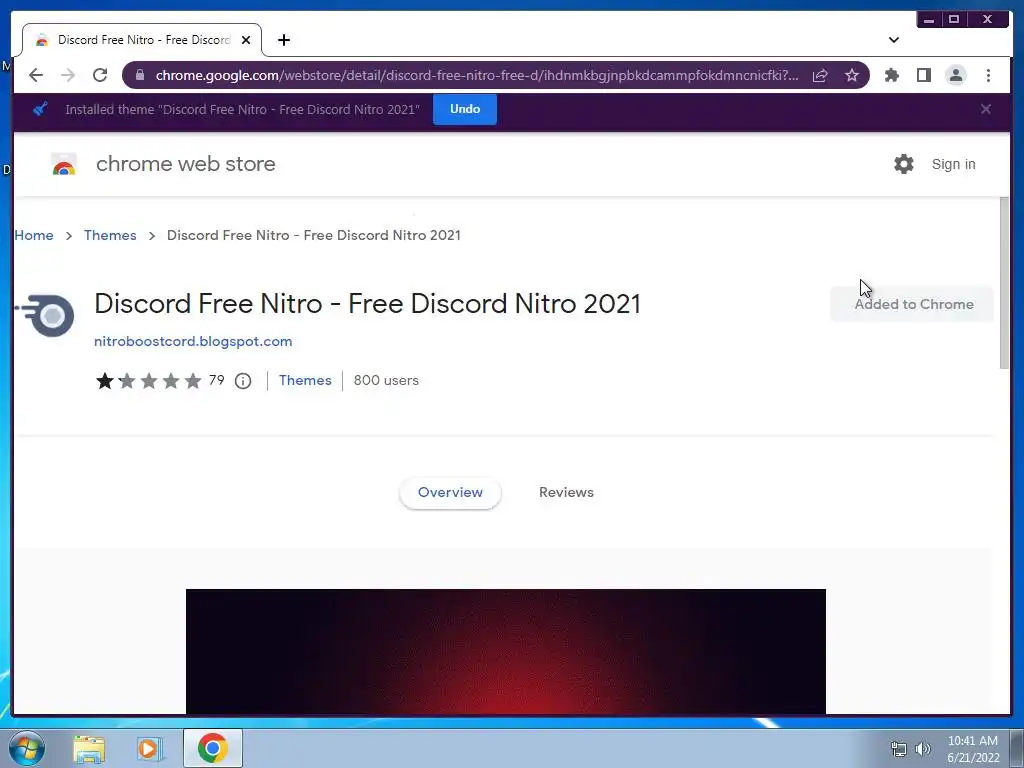Click Undo to remove installed theme
1024x768 pixels.
click(464, 109)
